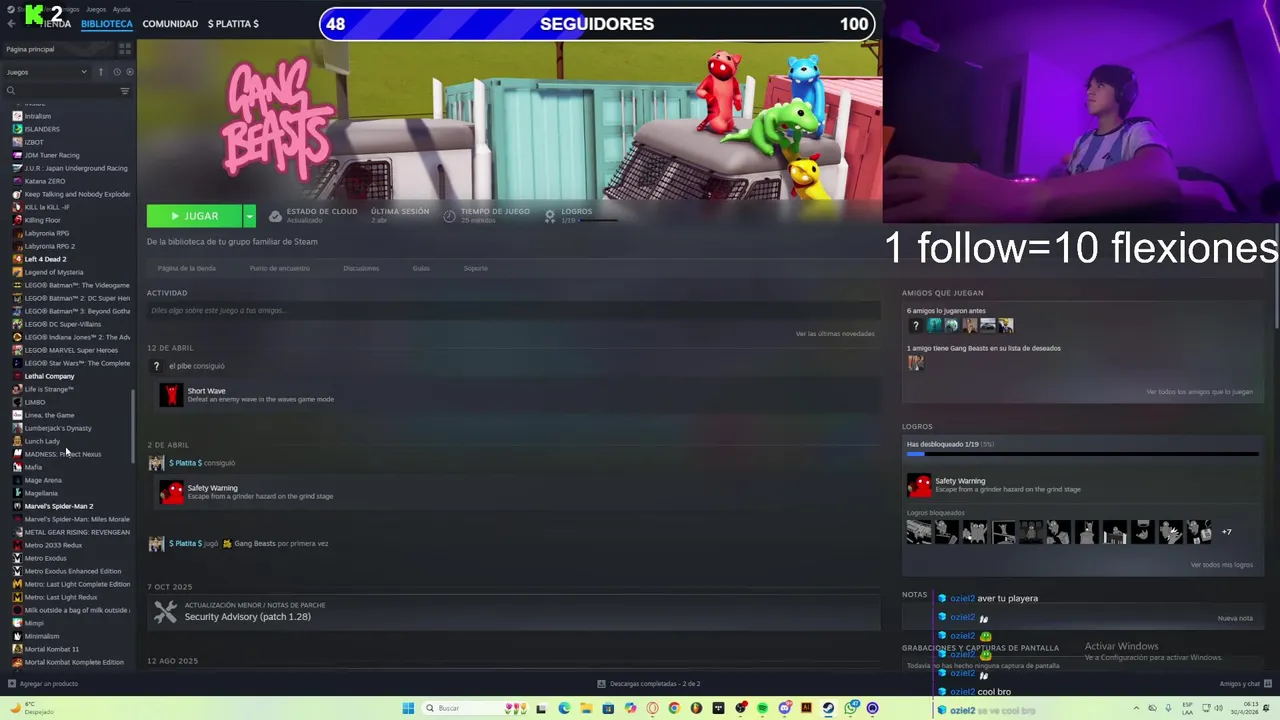1280x720 pixels.
Task: Open Amigos y chat
Action: tap(1245, 684)
